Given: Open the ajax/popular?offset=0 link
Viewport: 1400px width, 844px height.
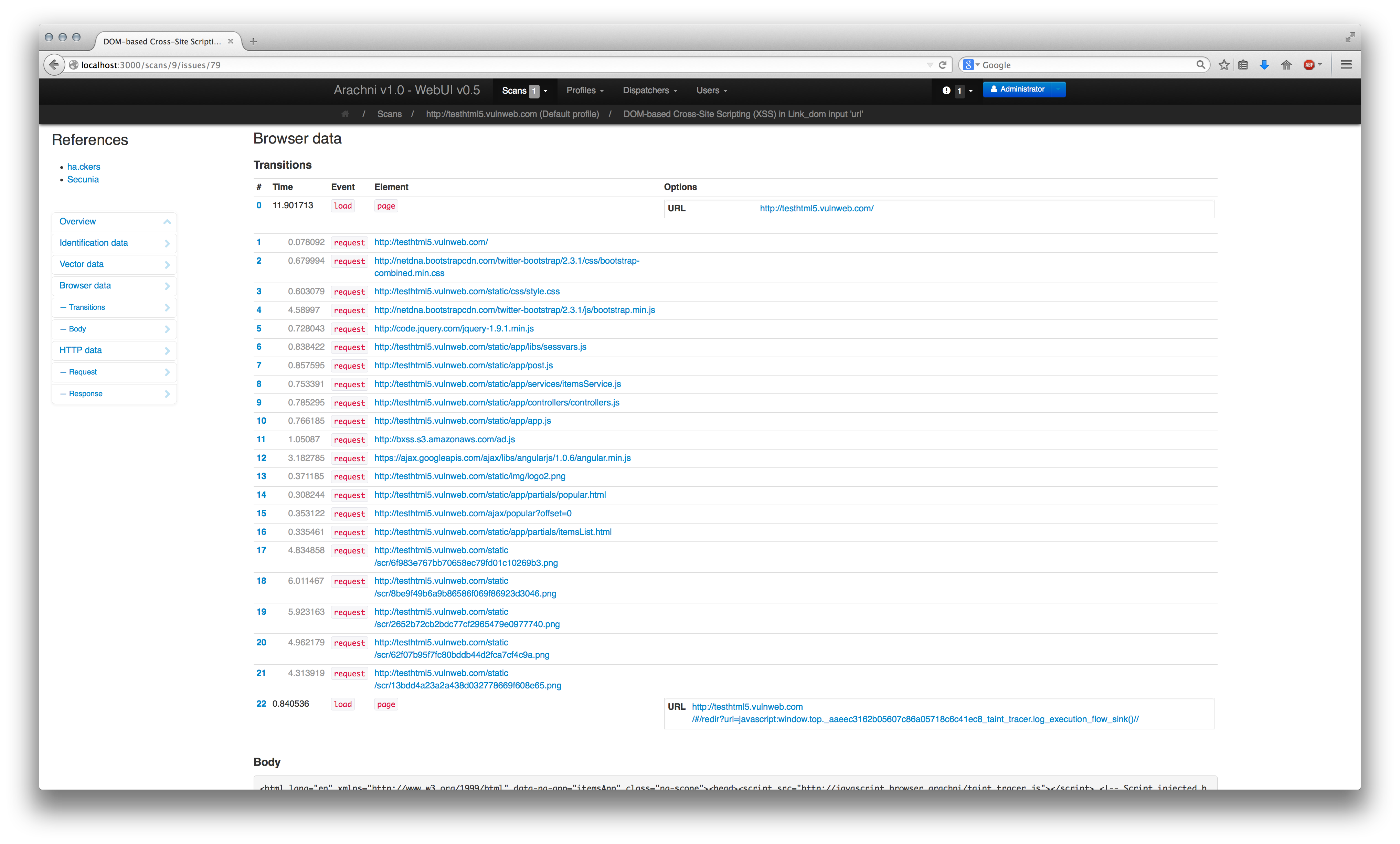Looking at the screenshot, I should (473, 513).
